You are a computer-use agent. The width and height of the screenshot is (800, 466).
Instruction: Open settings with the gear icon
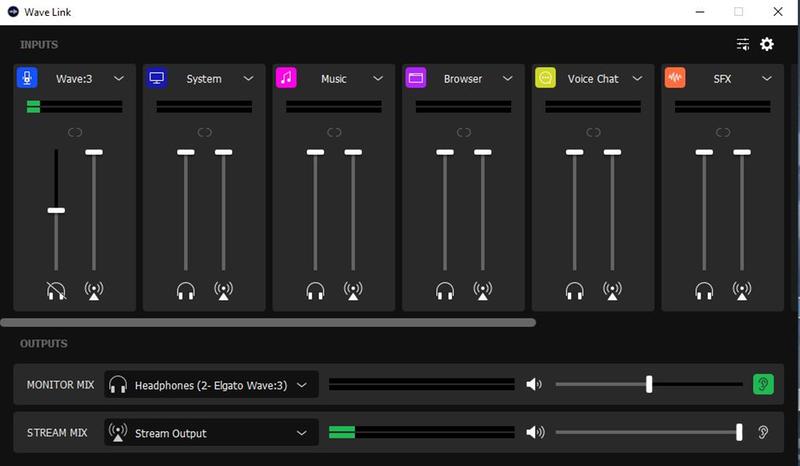767,44
